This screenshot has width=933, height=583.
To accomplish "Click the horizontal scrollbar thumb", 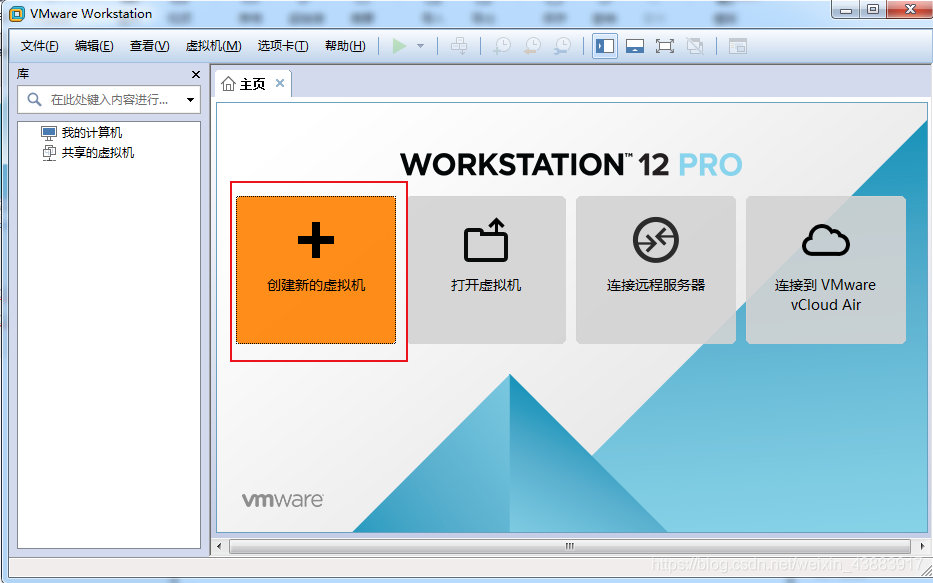I will click(569, 546).
